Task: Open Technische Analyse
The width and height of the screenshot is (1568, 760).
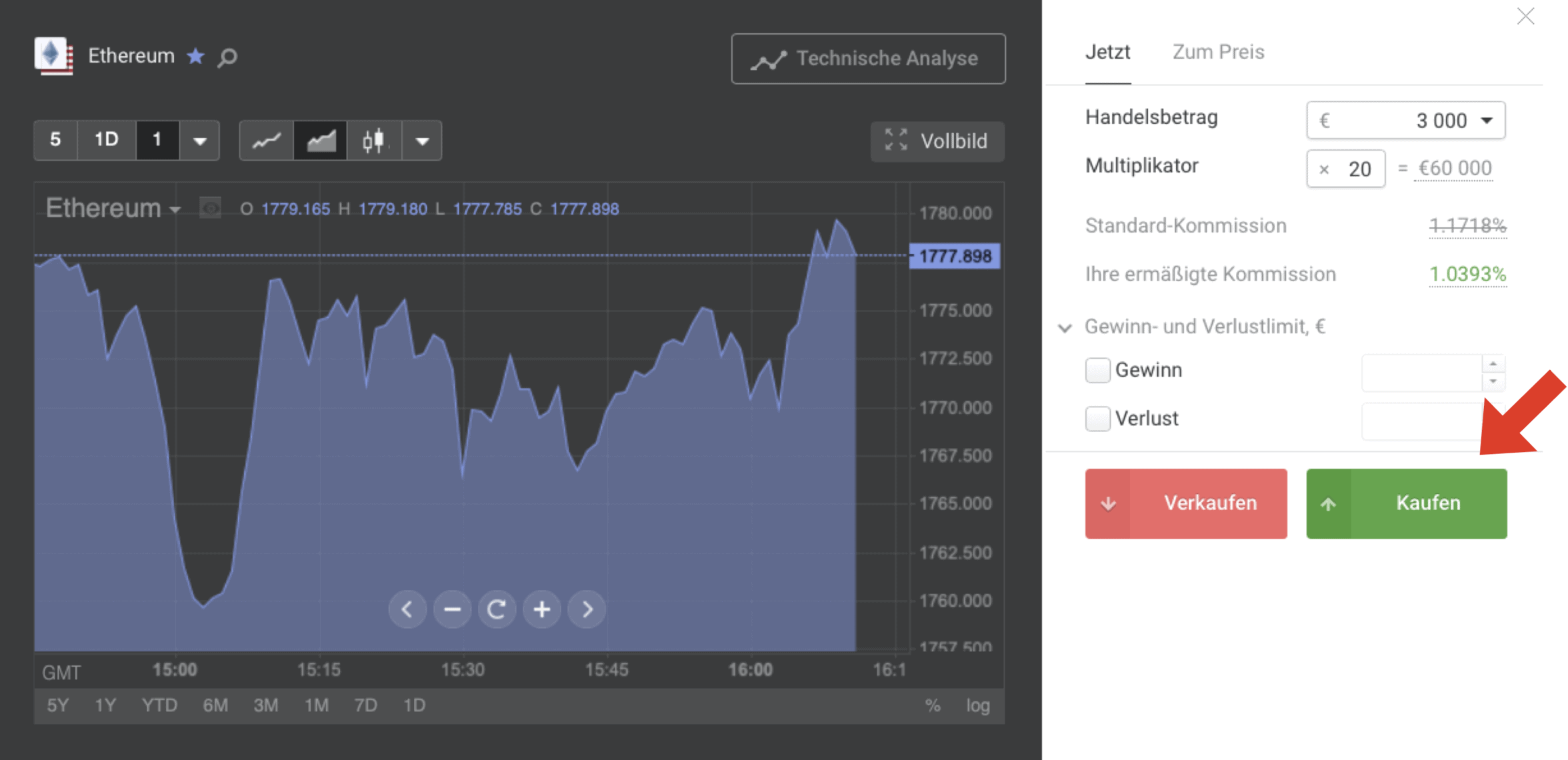Action: (868, 59)
